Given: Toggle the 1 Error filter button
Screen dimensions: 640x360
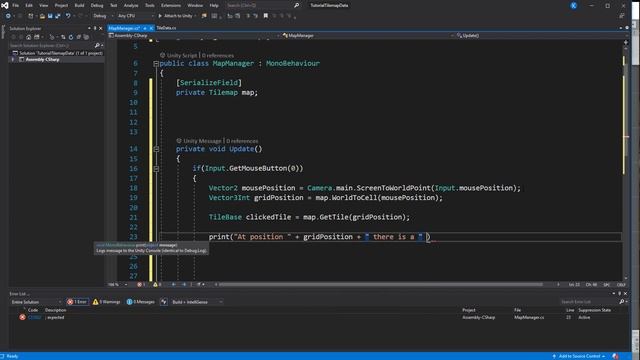Looking at the screenshot, I should [x=78, y=302].
